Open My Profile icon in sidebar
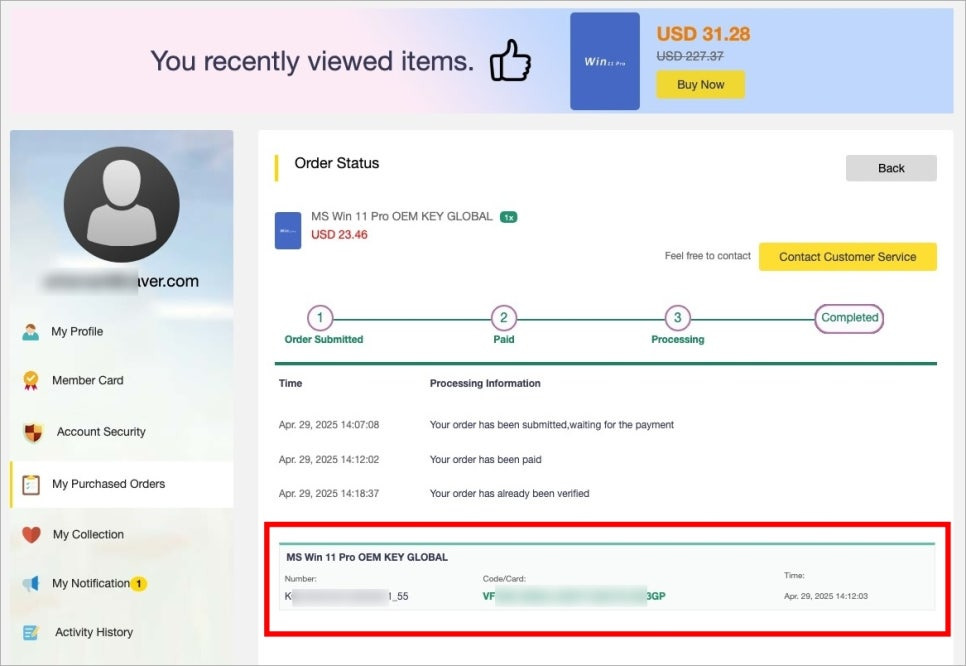 (x=30, y=331)
